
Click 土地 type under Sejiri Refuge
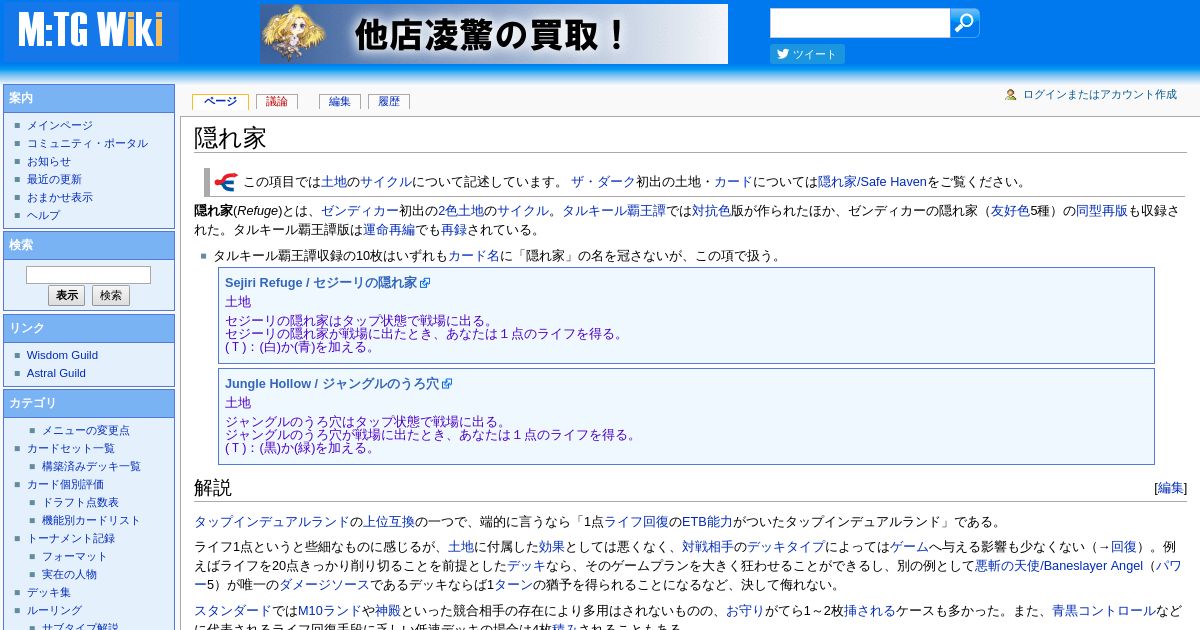click(x=238, y=302)
